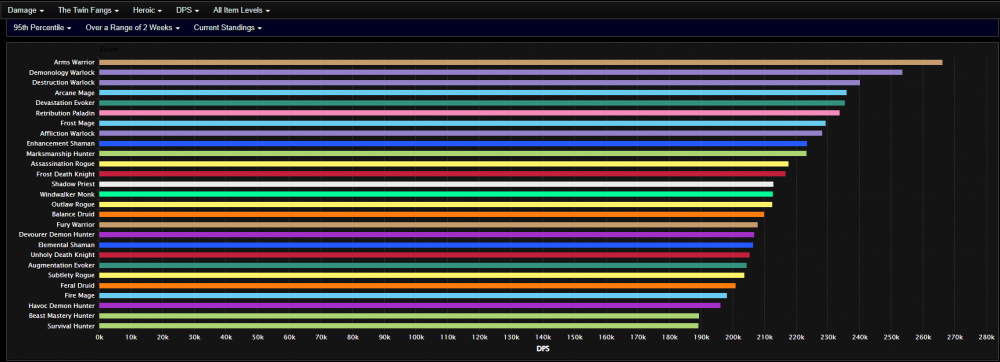This screenshot has width=1000, height=362.
Task: Click the Fire Mage bar
Action: [413, 296]
